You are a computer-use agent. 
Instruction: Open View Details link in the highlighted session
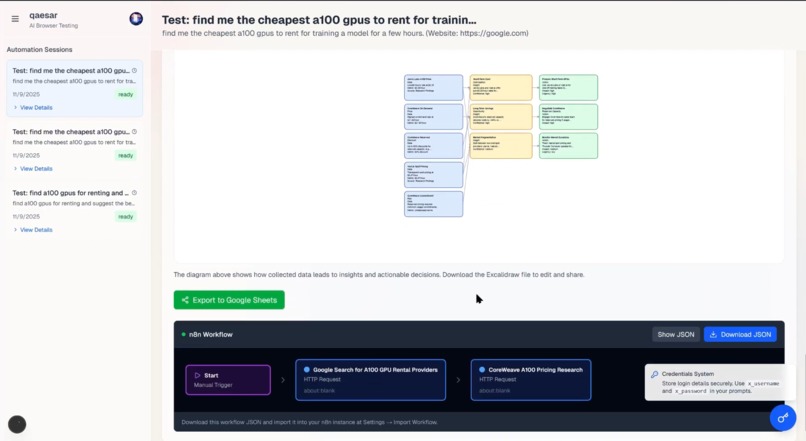[36, 107]
